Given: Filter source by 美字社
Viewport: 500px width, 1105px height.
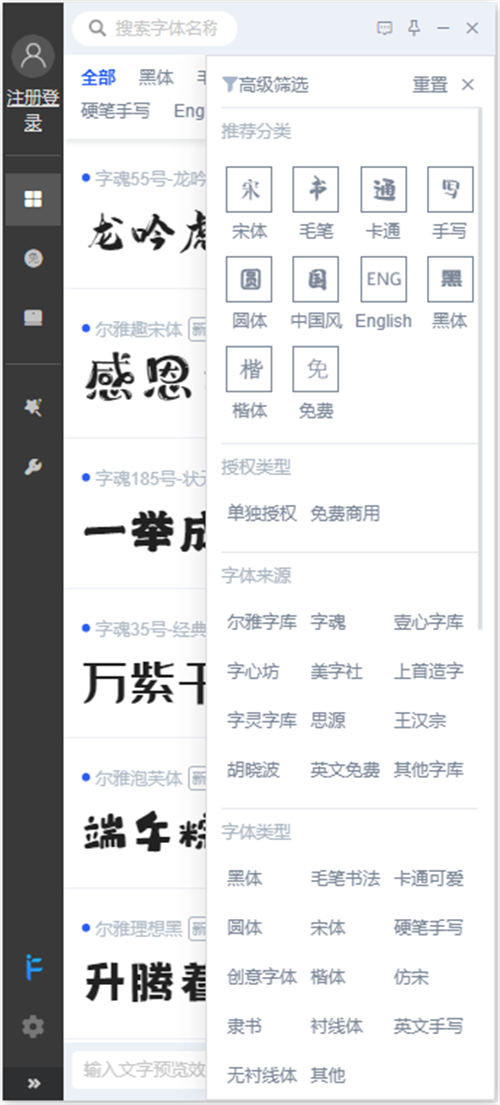Looking at the screenshot, I should pyautogui.click(x=337, y=672).
